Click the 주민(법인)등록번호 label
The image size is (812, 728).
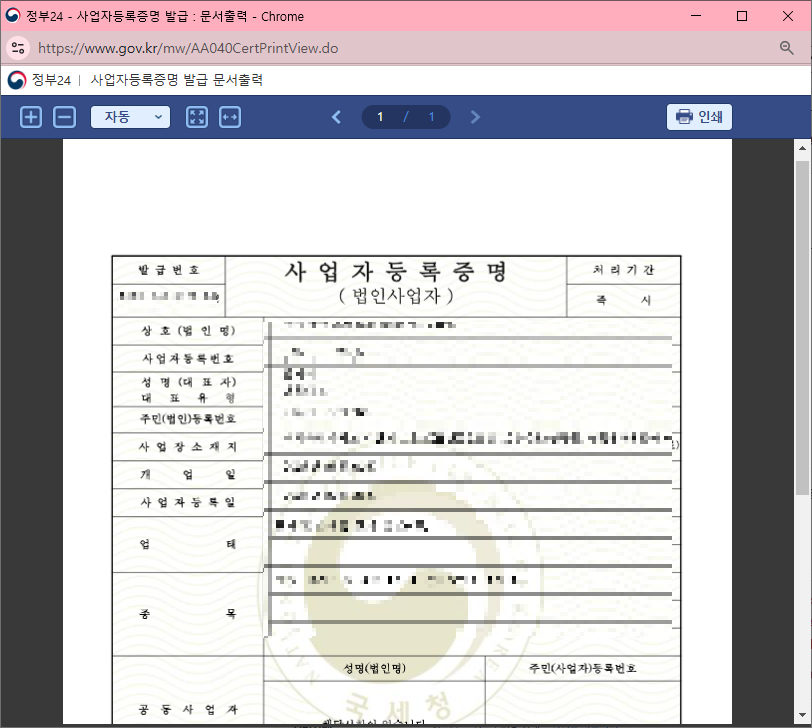tap(188, 418)
